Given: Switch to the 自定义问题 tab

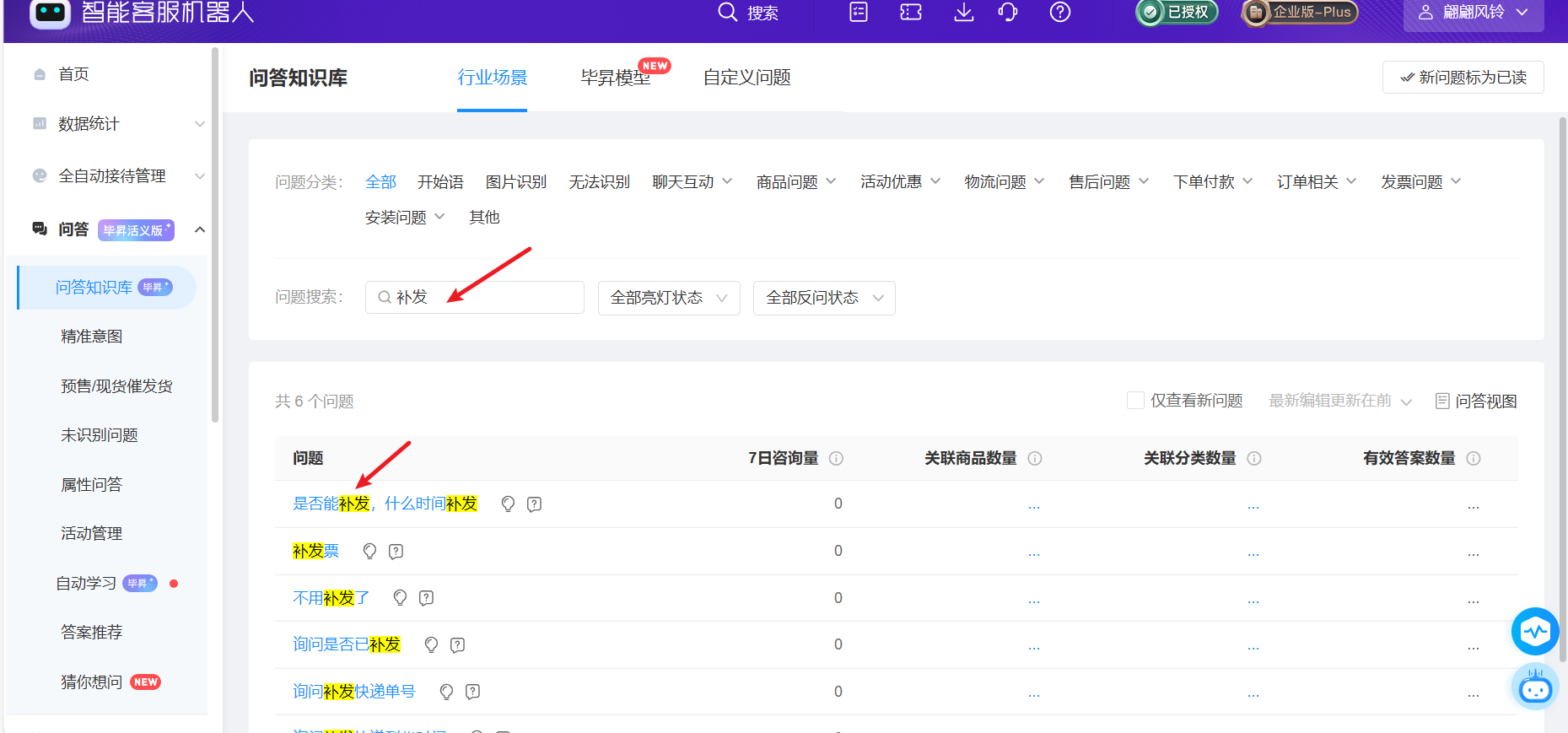Looking at the screenshot, I should point(747,78).
